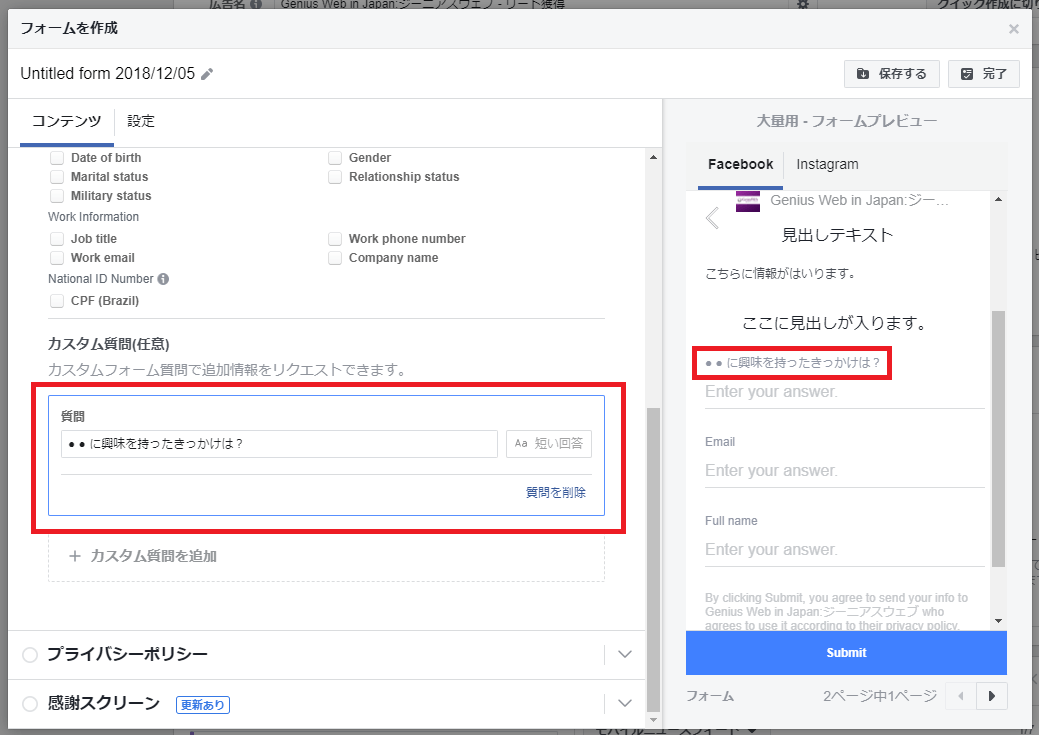Click the 保存する button
This screenshot has width=1039, height=735.
coord(892,74)
